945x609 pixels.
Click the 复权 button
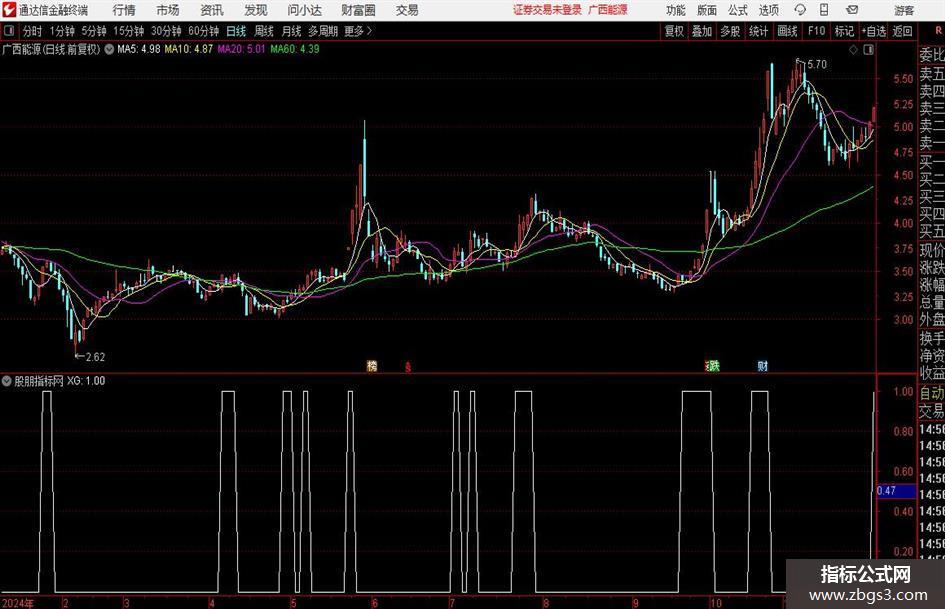(674, 31)
